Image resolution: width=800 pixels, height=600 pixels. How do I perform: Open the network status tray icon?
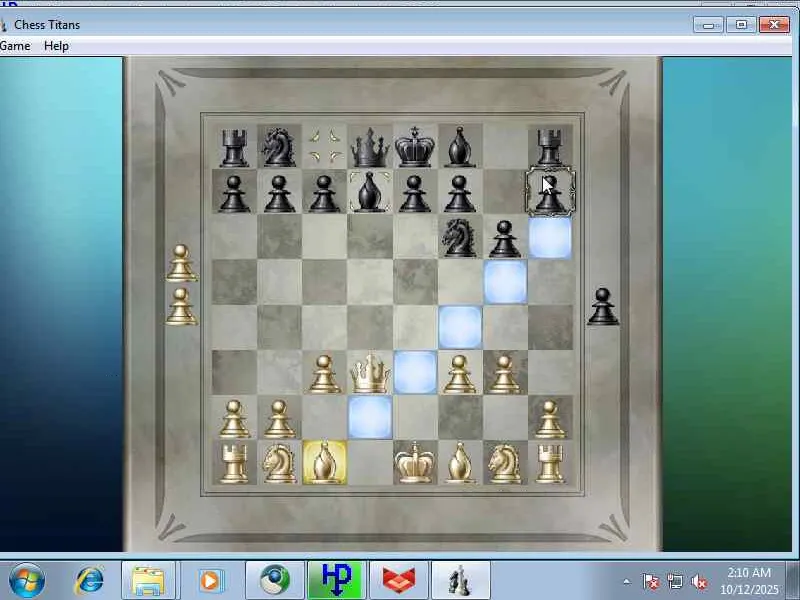tap(675, 581)
